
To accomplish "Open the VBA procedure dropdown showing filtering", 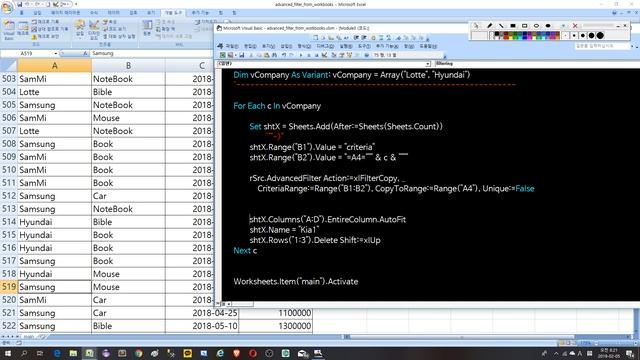I will click(x=537, y=64).
